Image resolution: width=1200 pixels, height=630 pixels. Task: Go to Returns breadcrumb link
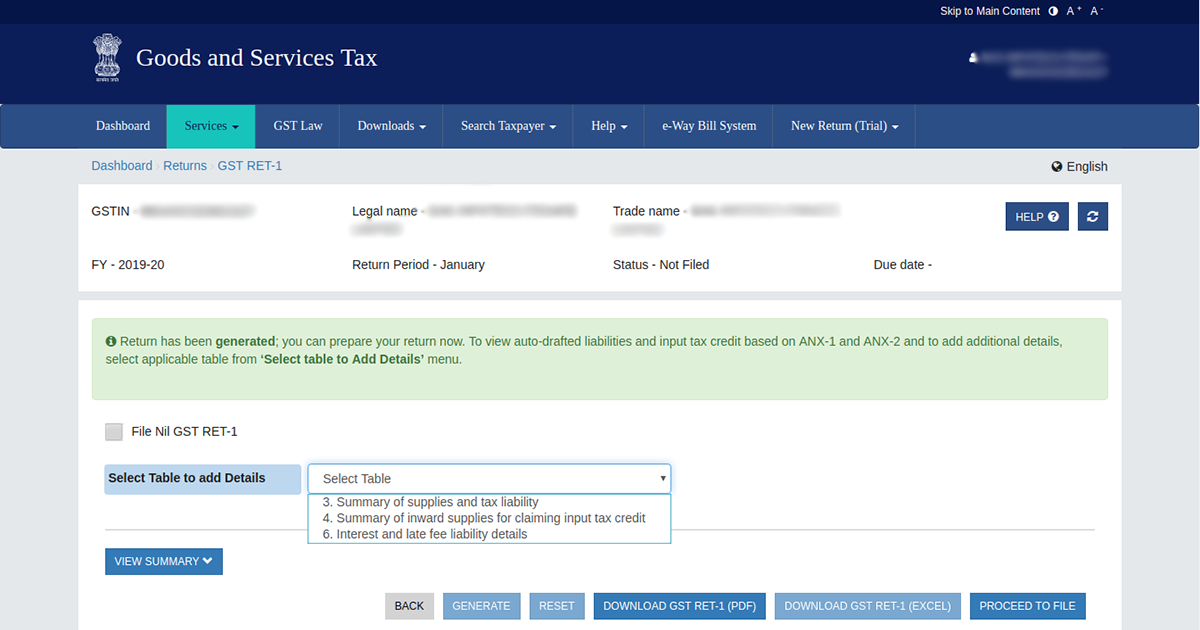(x=185, y=166)
